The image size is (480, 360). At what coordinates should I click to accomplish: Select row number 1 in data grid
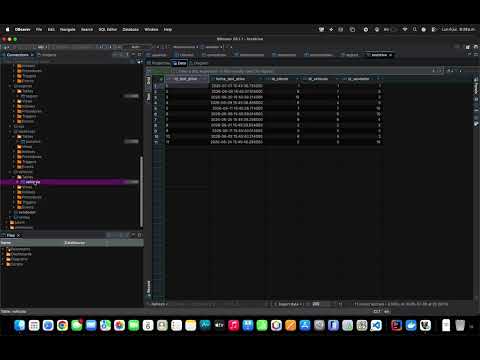point(156,86)
